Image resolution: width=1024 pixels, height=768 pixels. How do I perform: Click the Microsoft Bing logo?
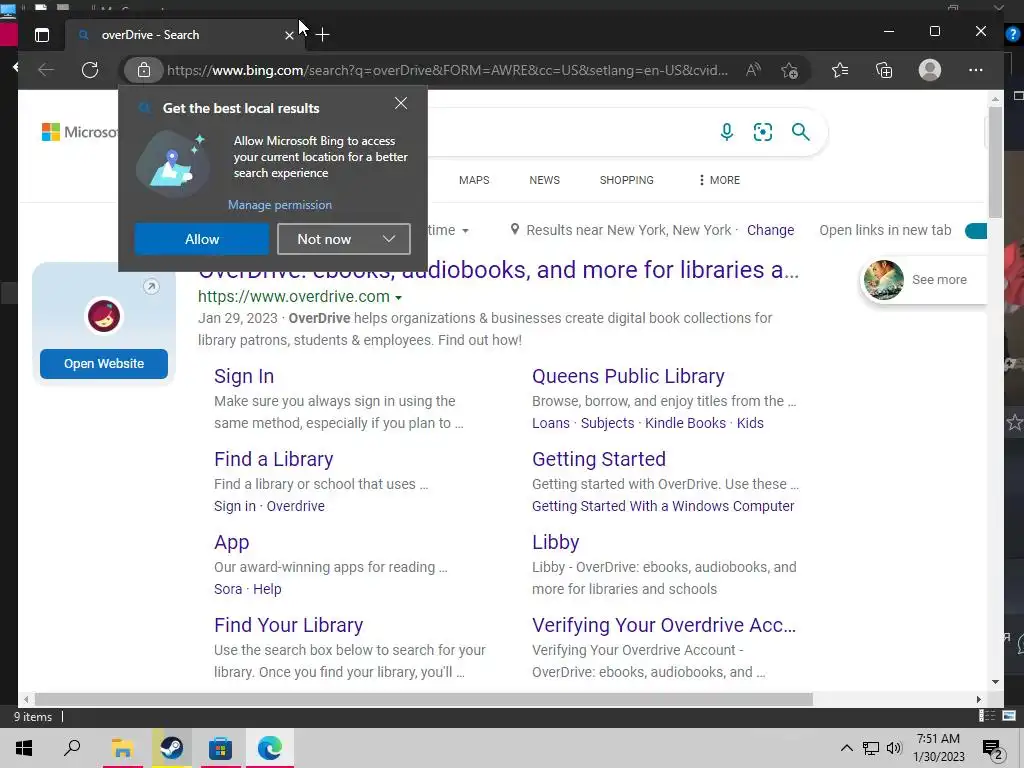[x=79, y=132]
